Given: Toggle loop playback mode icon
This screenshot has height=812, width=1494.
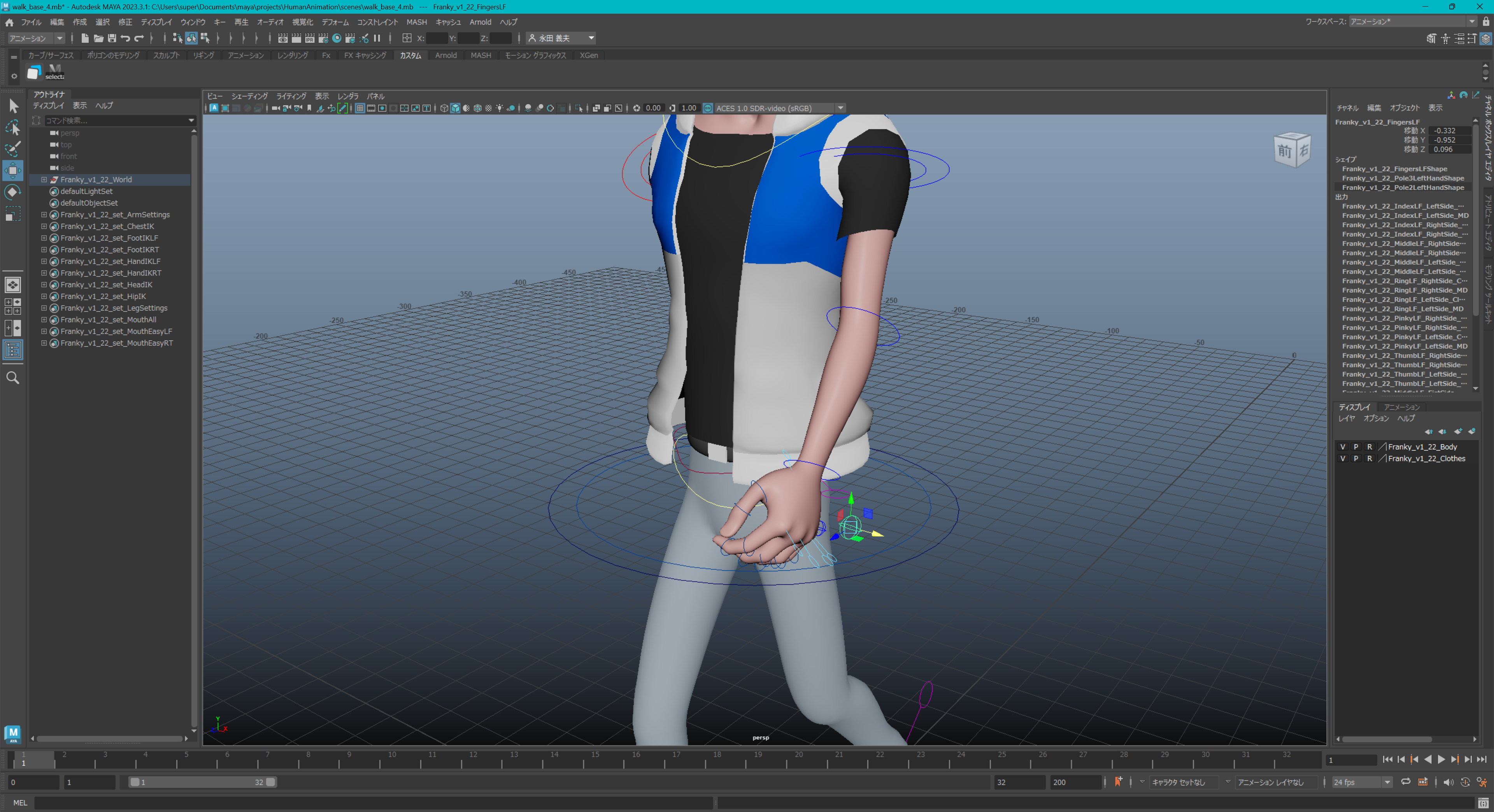Looking at the screenshot, I should click(1406, 782).
